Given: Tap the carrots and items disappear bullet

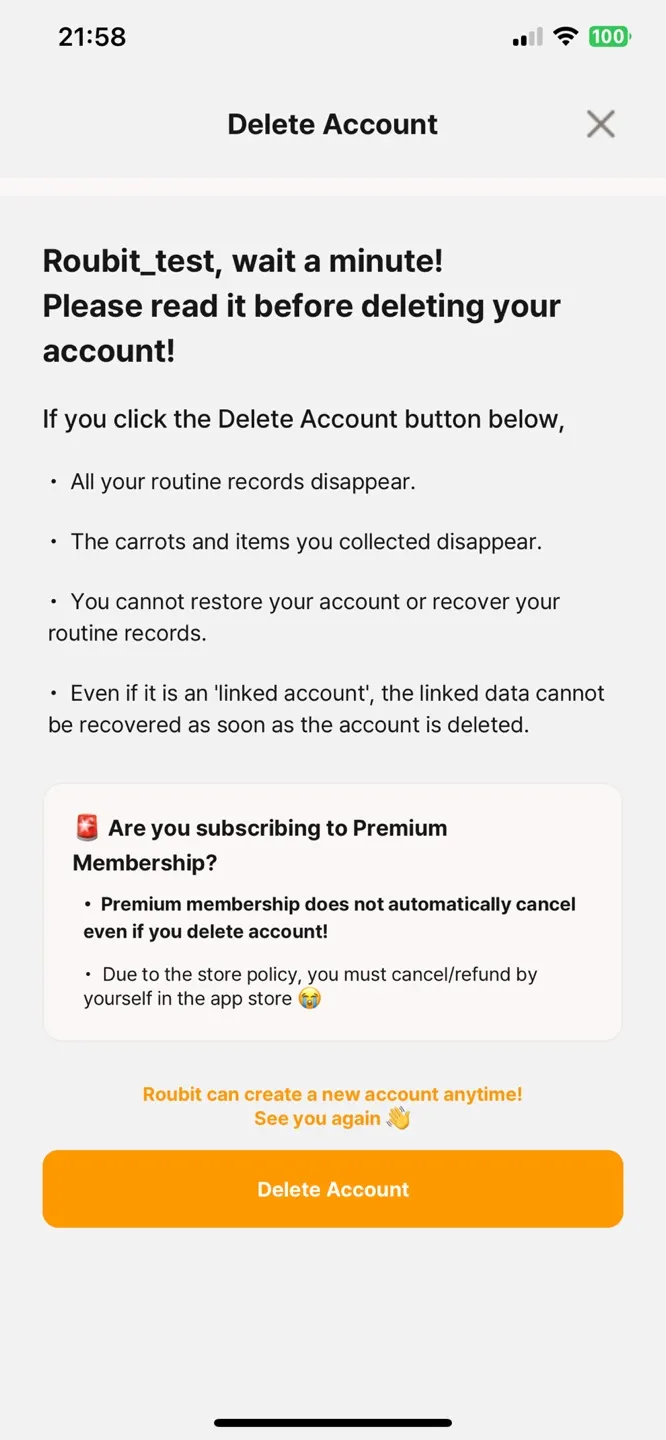Looking at the screenshot, I should 305,542.
